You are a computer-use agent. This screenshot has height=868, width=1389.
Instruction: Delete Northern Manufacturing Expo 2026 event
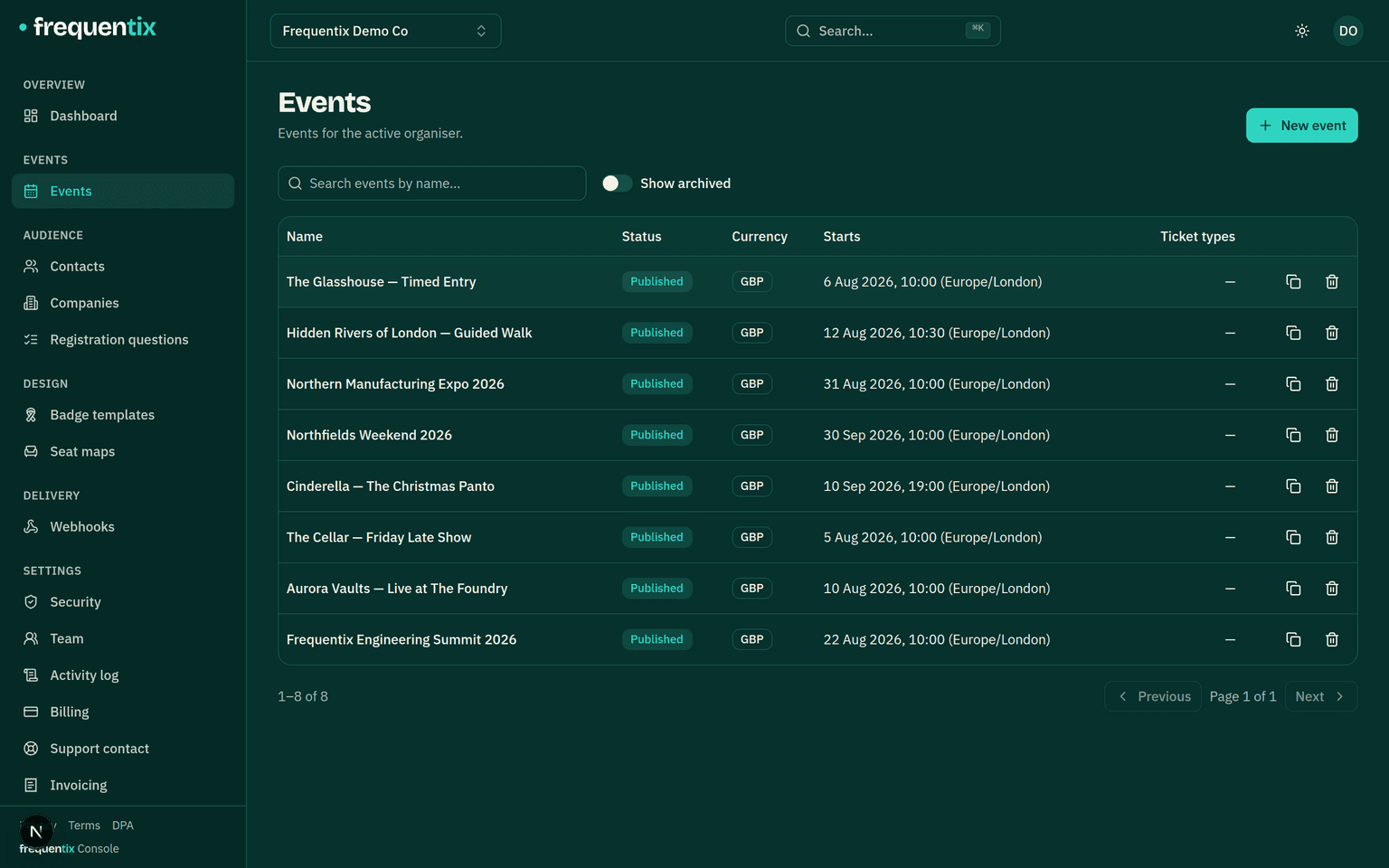click(1332, 384)
